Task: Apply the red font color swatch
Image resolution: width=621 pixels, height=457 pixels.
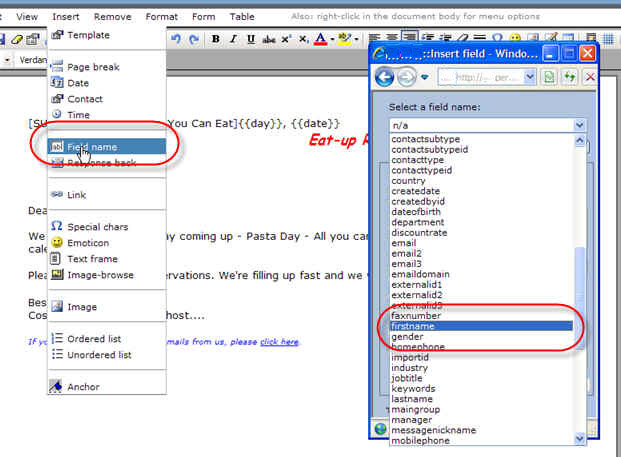Action: tap(320, 39)
